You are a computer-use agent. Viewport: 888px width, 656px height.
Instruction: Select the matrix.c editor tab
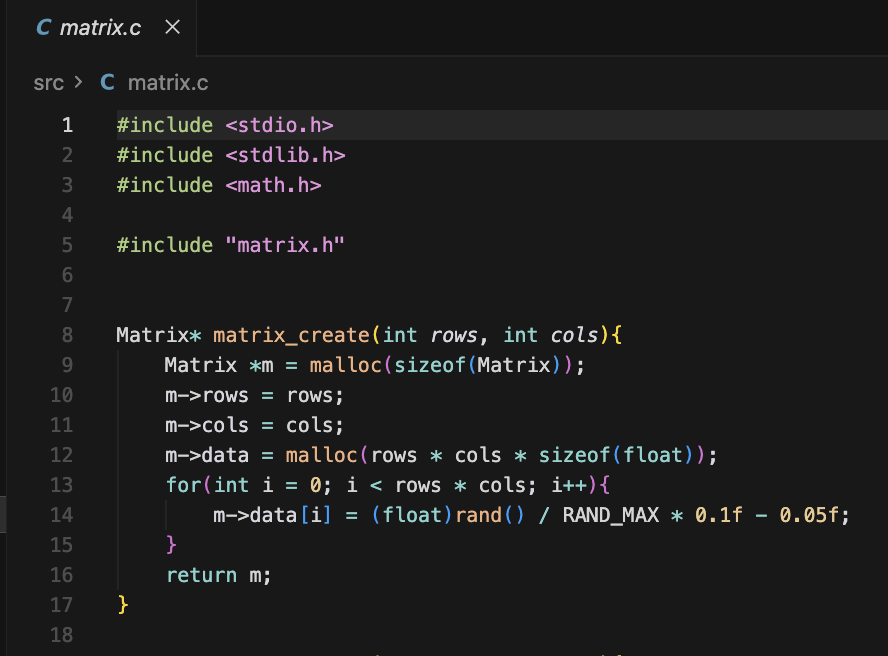tap(102, 28)
